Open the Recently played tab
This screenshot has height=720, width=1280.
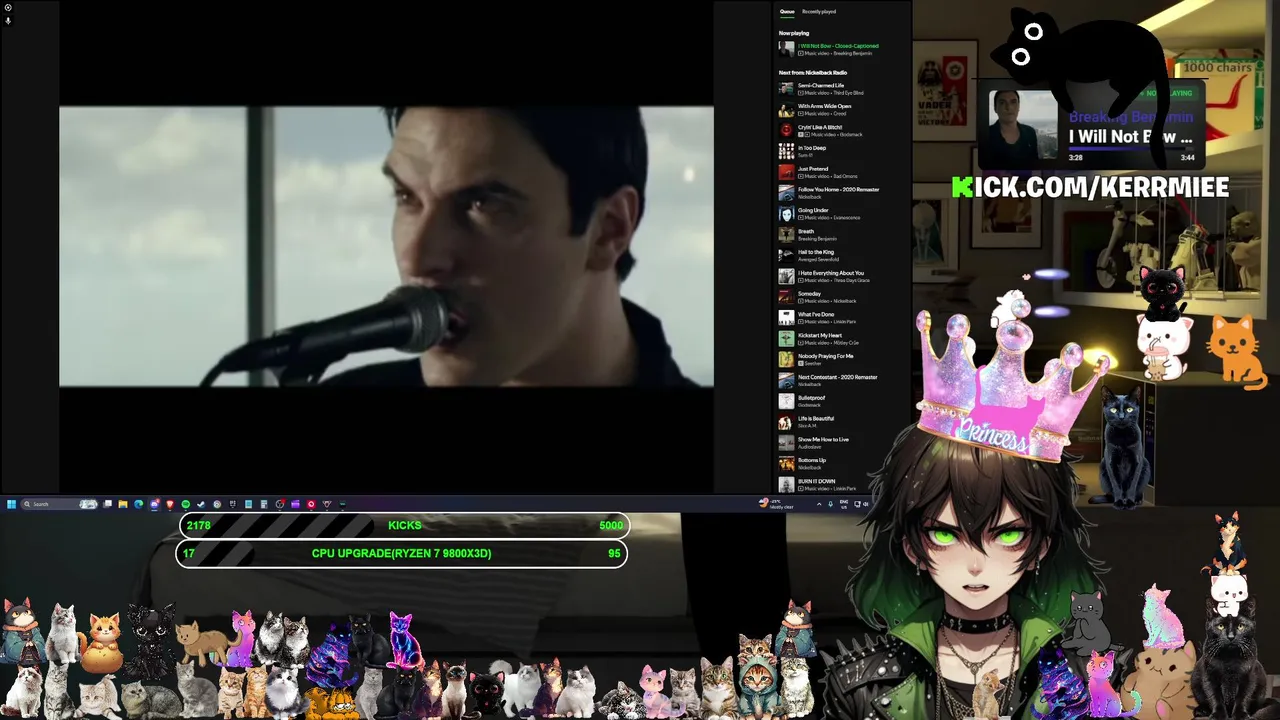coord(819,12)
